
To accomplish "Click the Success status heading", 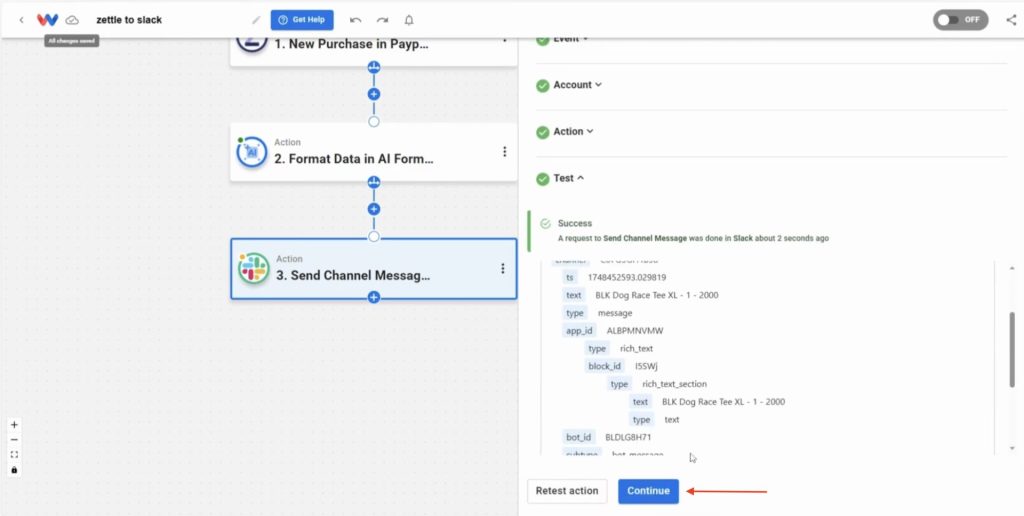I will (x=575, y=223).
